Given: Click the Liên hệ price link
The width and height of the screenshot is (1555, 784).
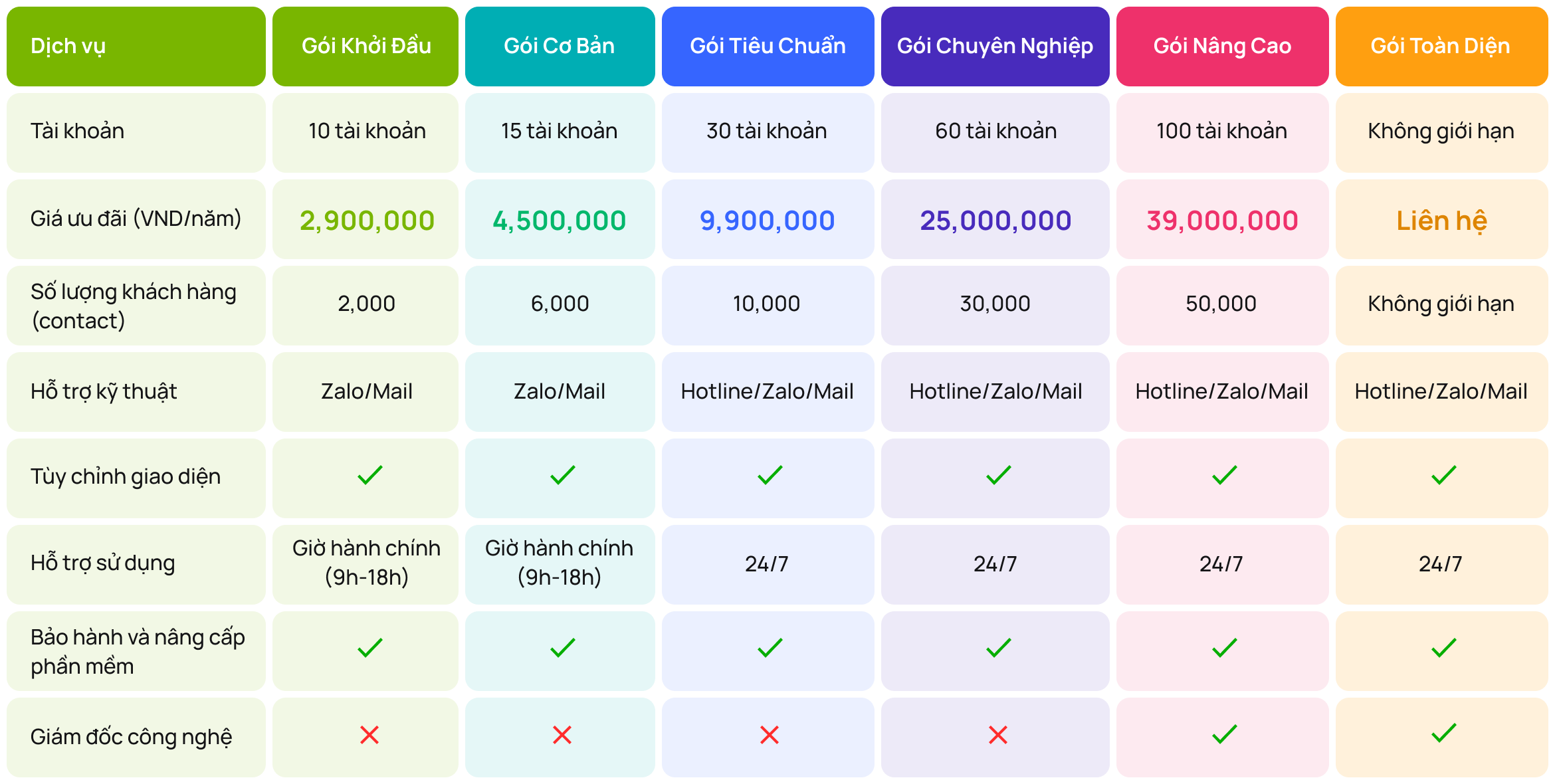Looking at the screenshot, I should coord(1441,221).
